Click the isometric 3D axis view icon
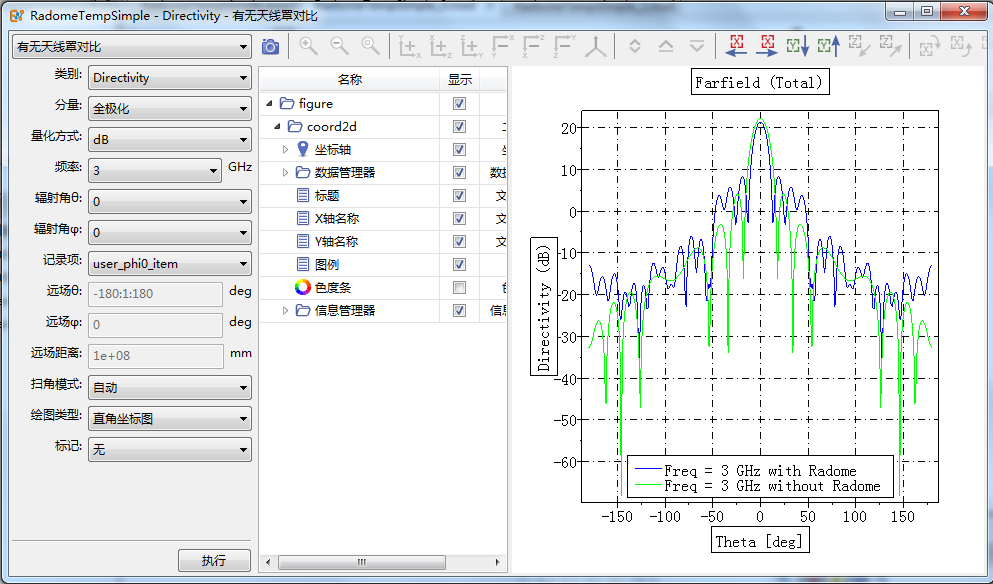 click(x=595, y=46)
